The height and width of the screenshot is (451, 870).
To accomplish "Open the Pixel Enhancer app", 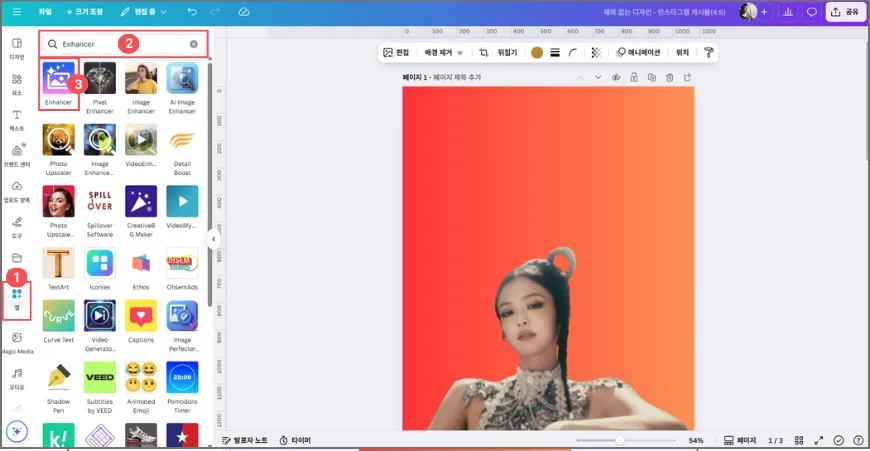I will (100, 88).
